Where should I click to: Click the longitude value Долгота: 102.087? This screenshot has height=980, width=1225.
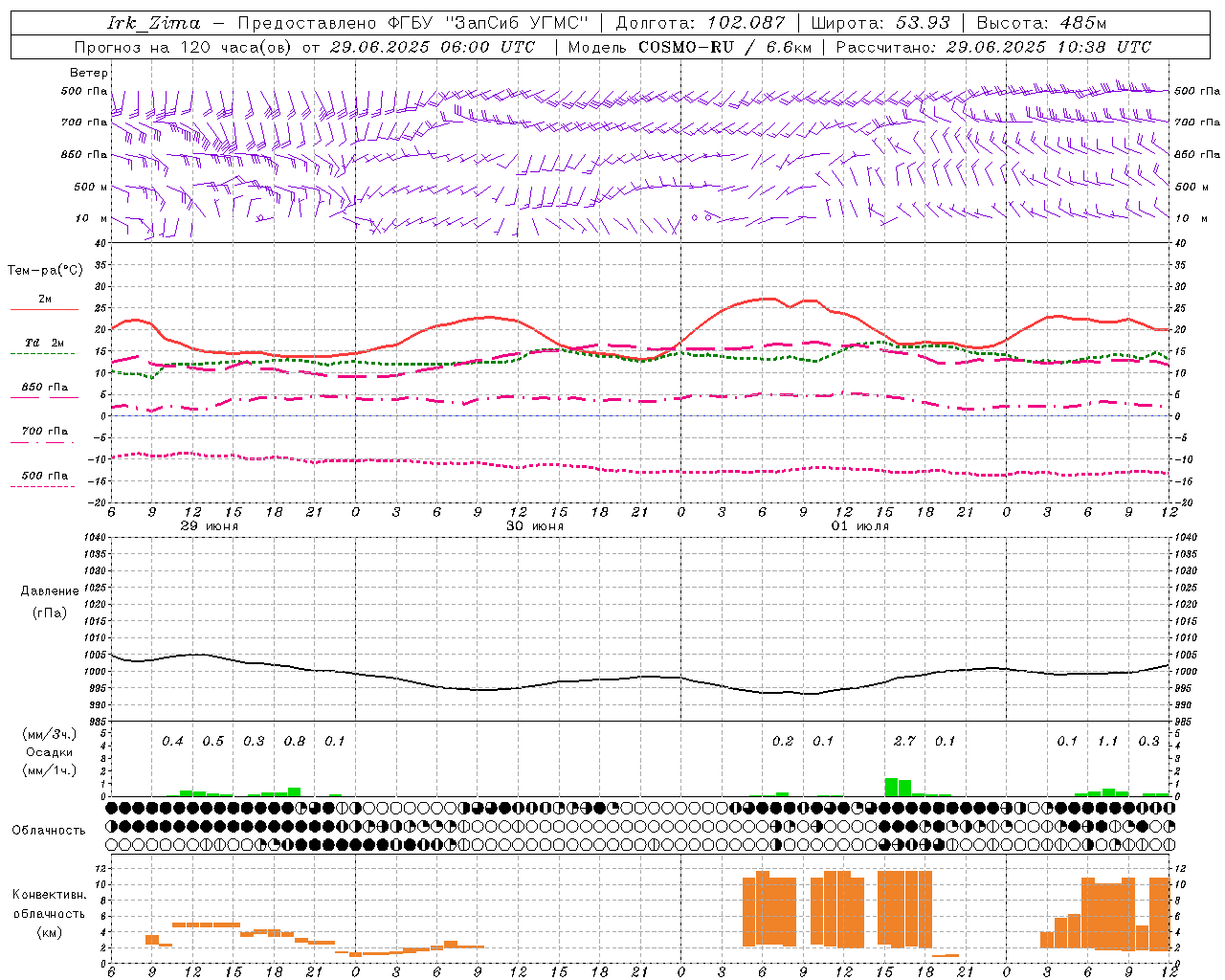701,23
